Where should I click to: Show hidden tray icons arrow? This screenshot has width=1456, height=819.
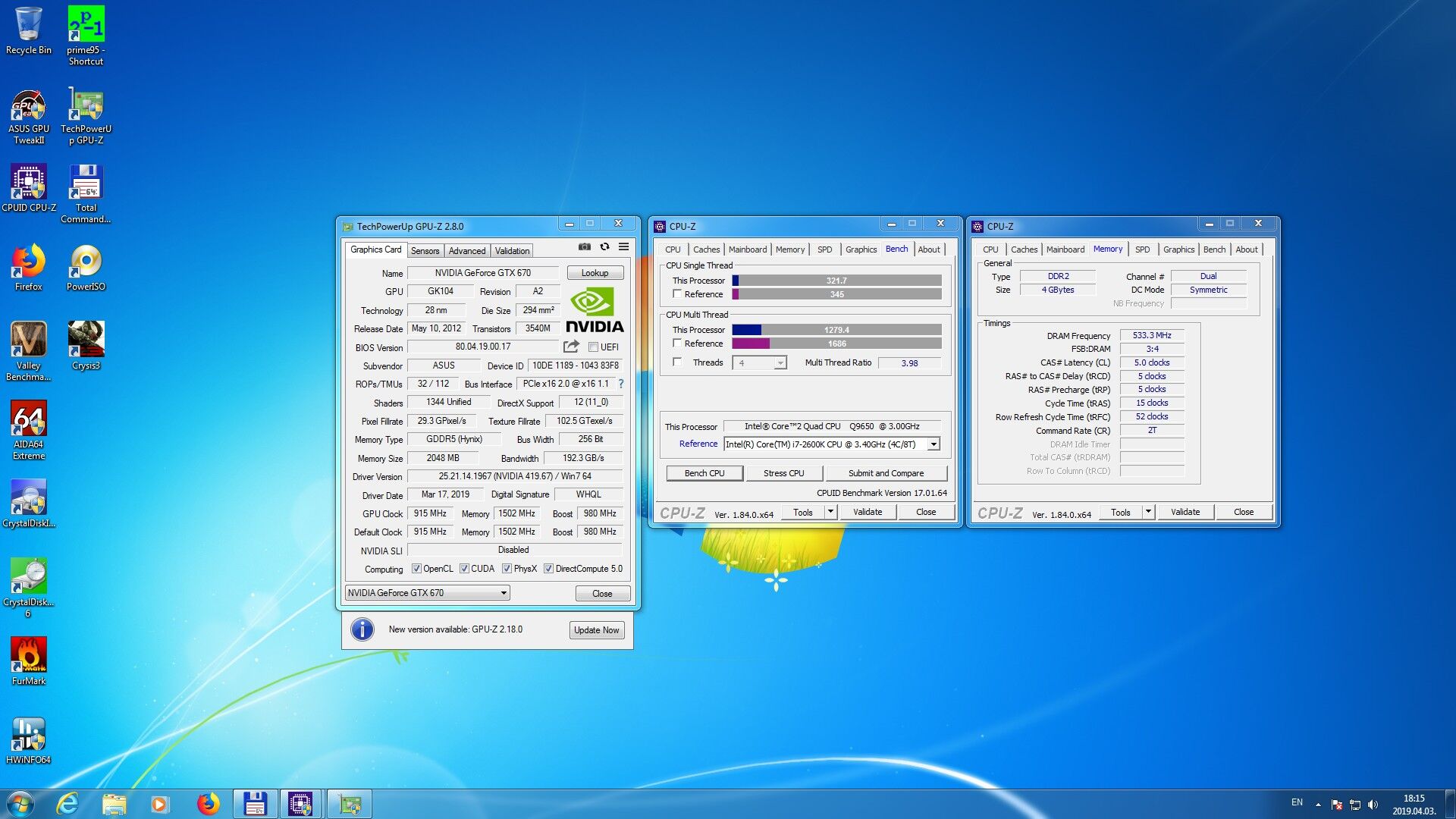(1318, 805)
